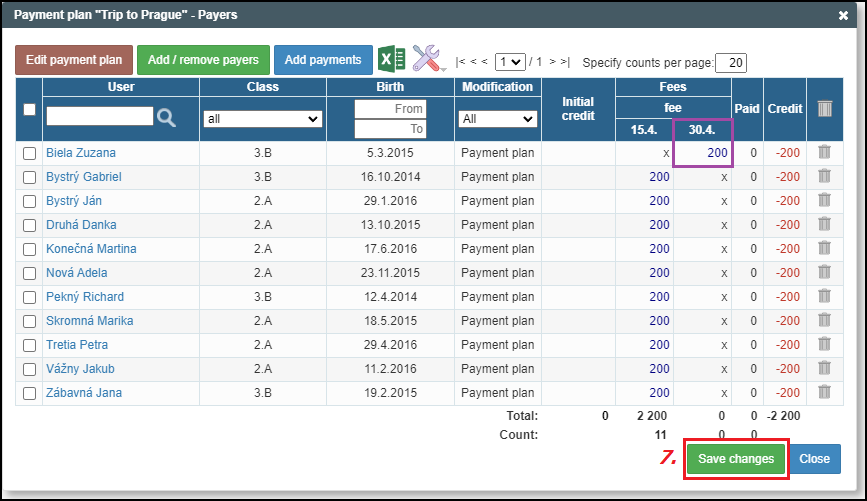Screen dimensions: 867x501
Task: Click Add / remove payers button
Action: tap(203, 60)
